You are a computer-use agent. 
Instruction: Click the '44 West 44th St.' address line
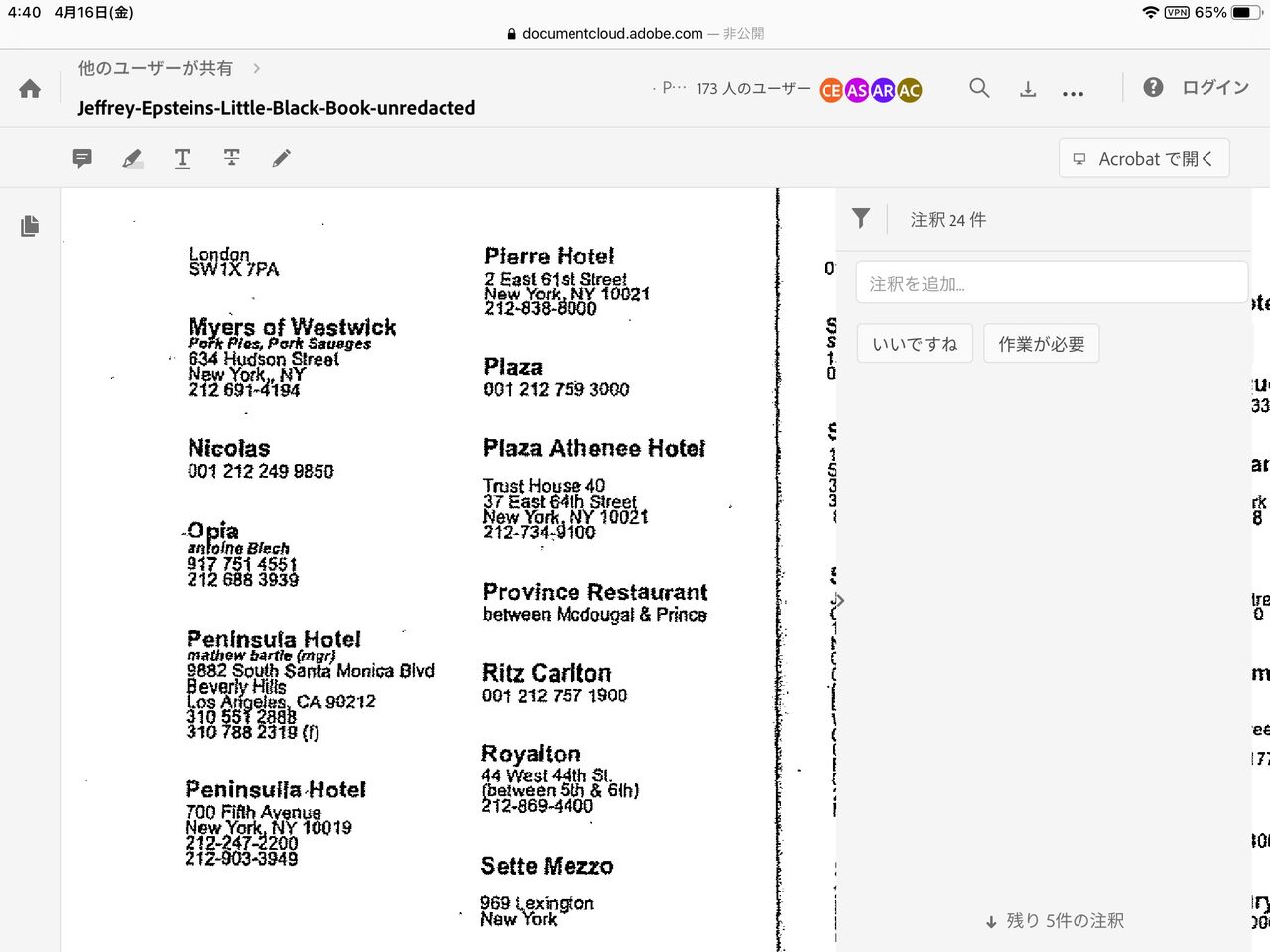pyautogui.click(x=547, y=775)
